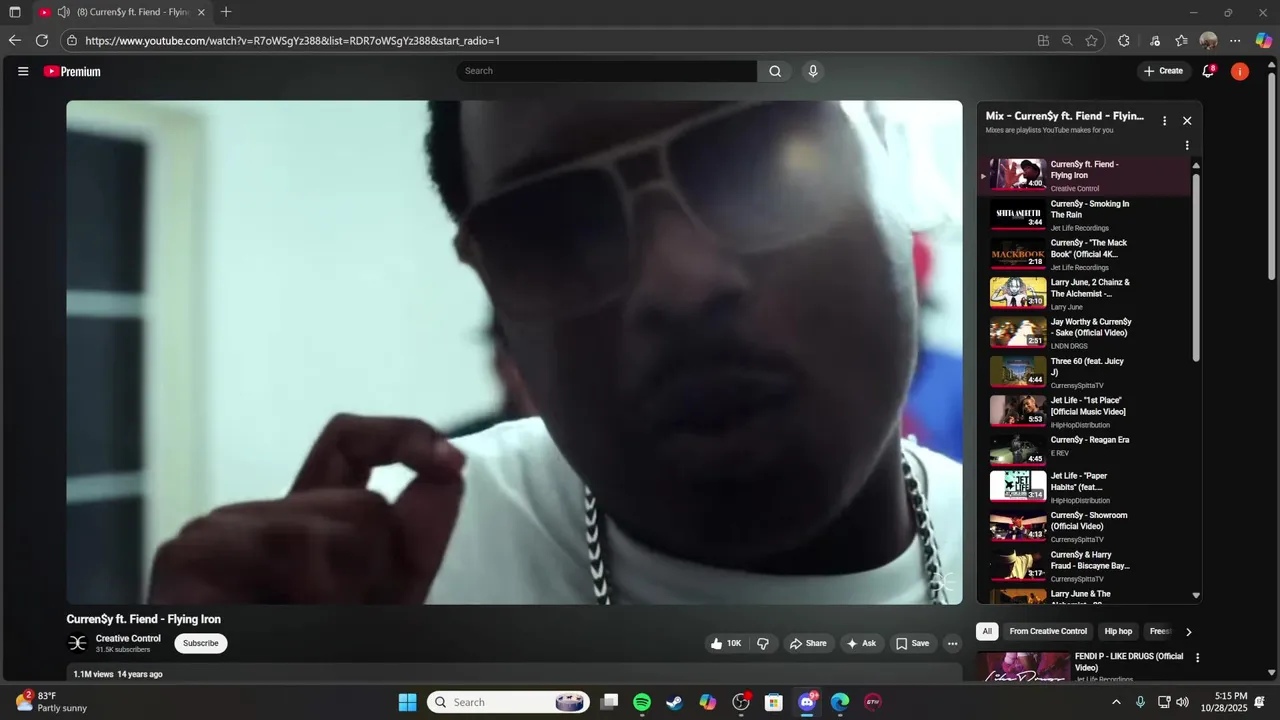Play Jet Life - 1st Place video
Screen dimensions: 1280x720
(1083, 411)
